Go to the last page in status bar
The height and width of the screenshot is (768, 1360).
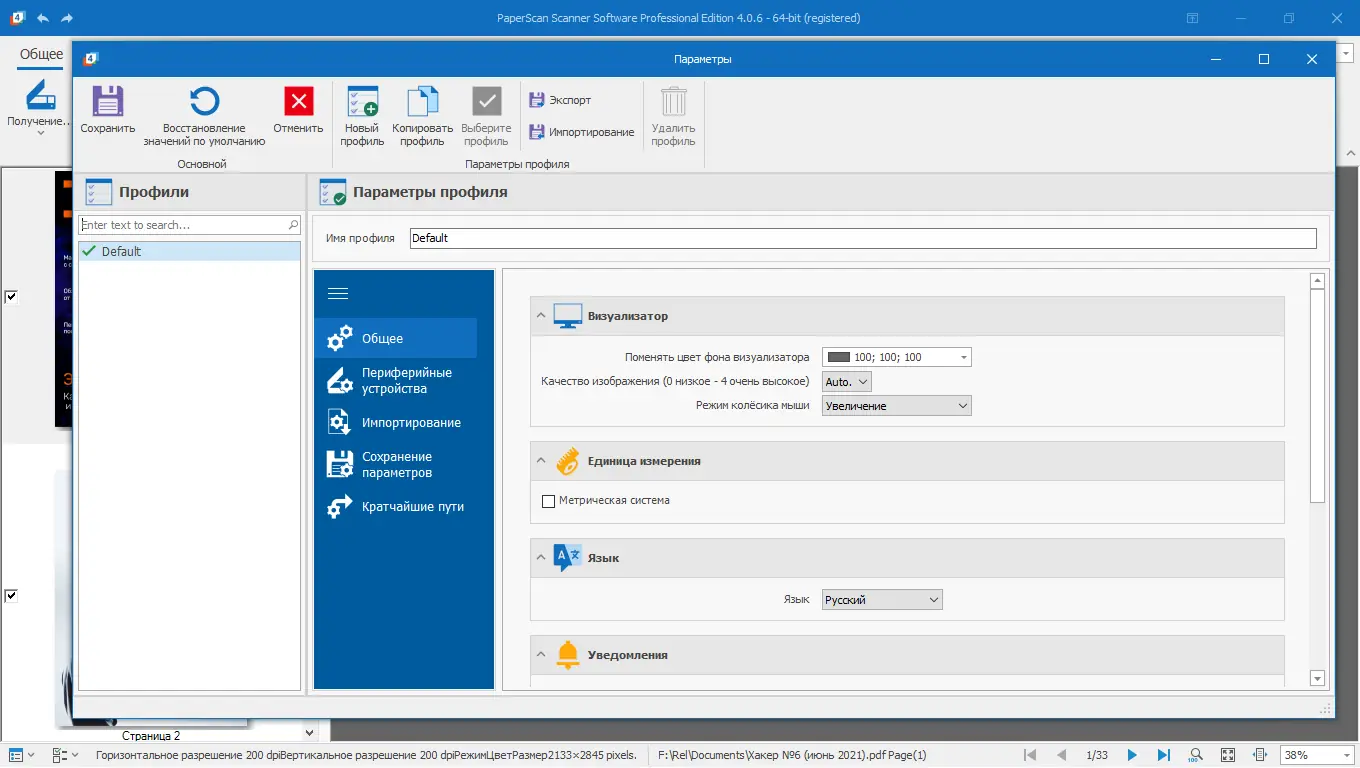click(x=1163, y=755)
